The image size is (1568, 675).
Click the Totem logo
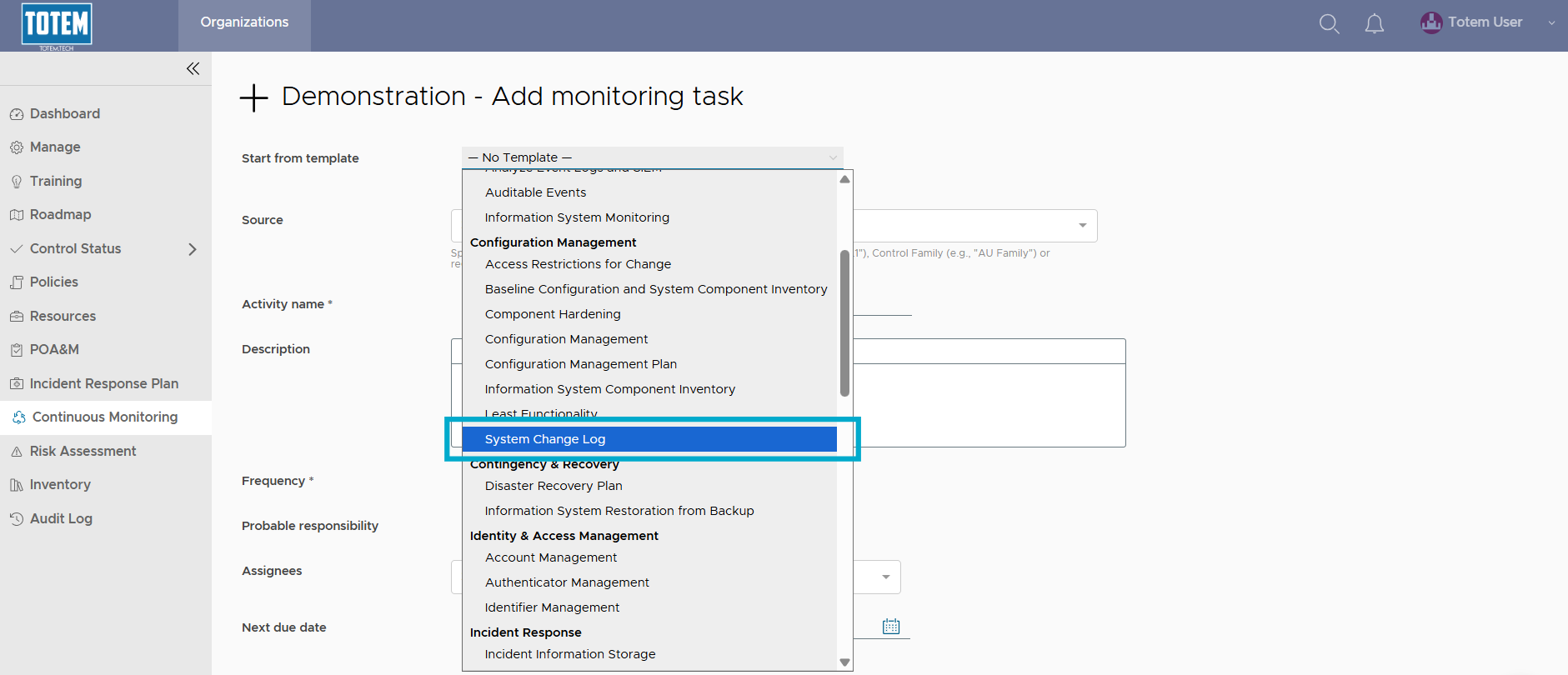pos(57,26)
